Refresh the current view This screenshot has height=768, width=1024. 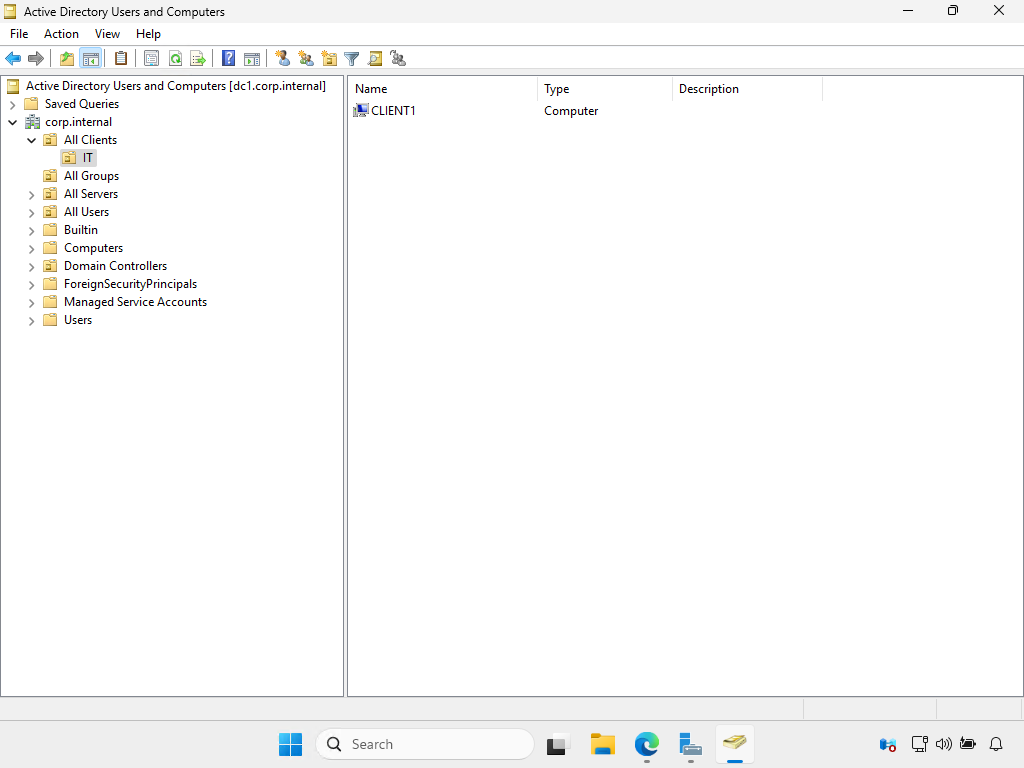(x=175, y=59)
